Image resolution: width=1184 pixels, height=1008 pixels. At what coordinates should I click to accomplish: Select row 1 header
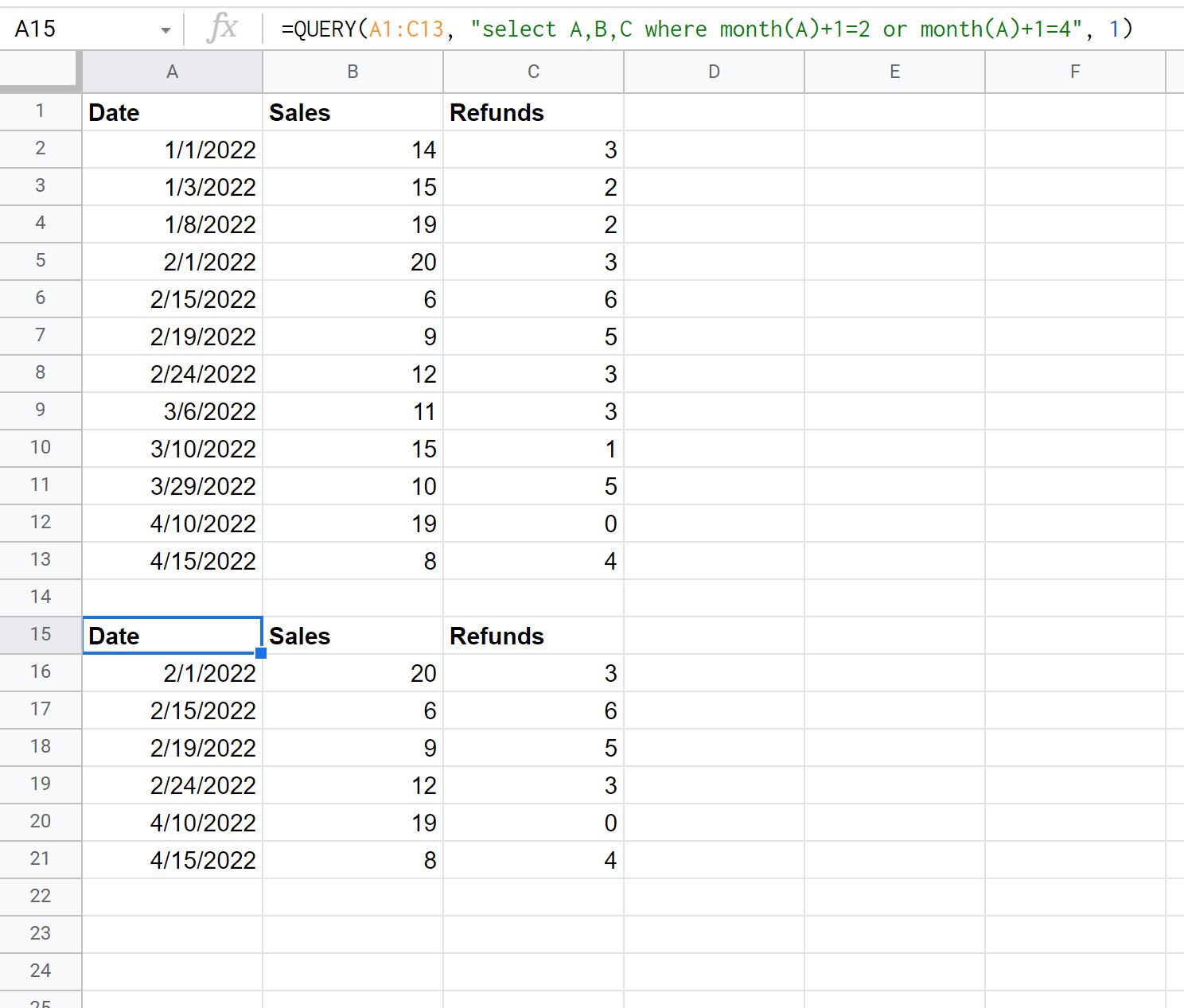pyautogui.click(x=41, y=111)
